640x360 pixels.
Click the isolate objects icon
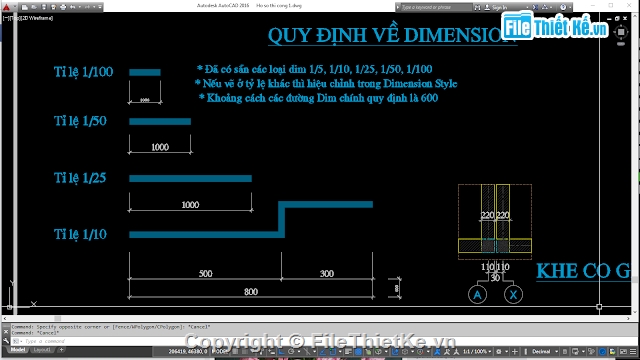(x=591, y=351)
